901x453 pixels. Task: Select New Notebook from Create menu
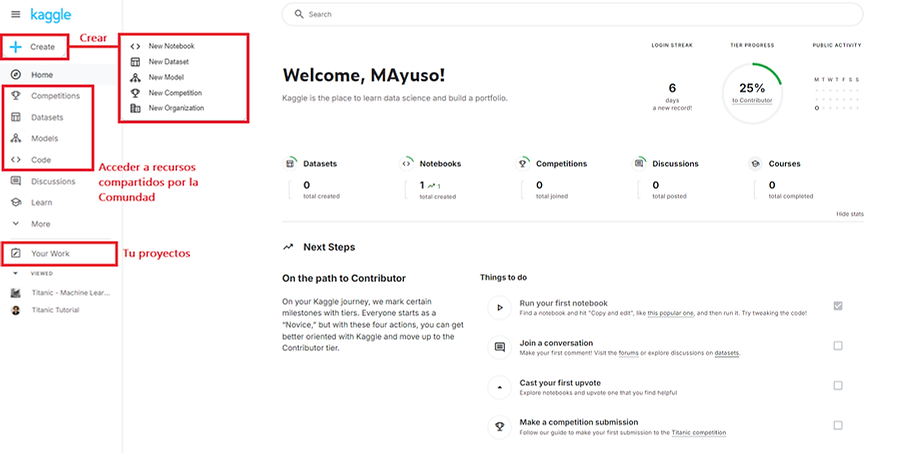pos(171,46)
